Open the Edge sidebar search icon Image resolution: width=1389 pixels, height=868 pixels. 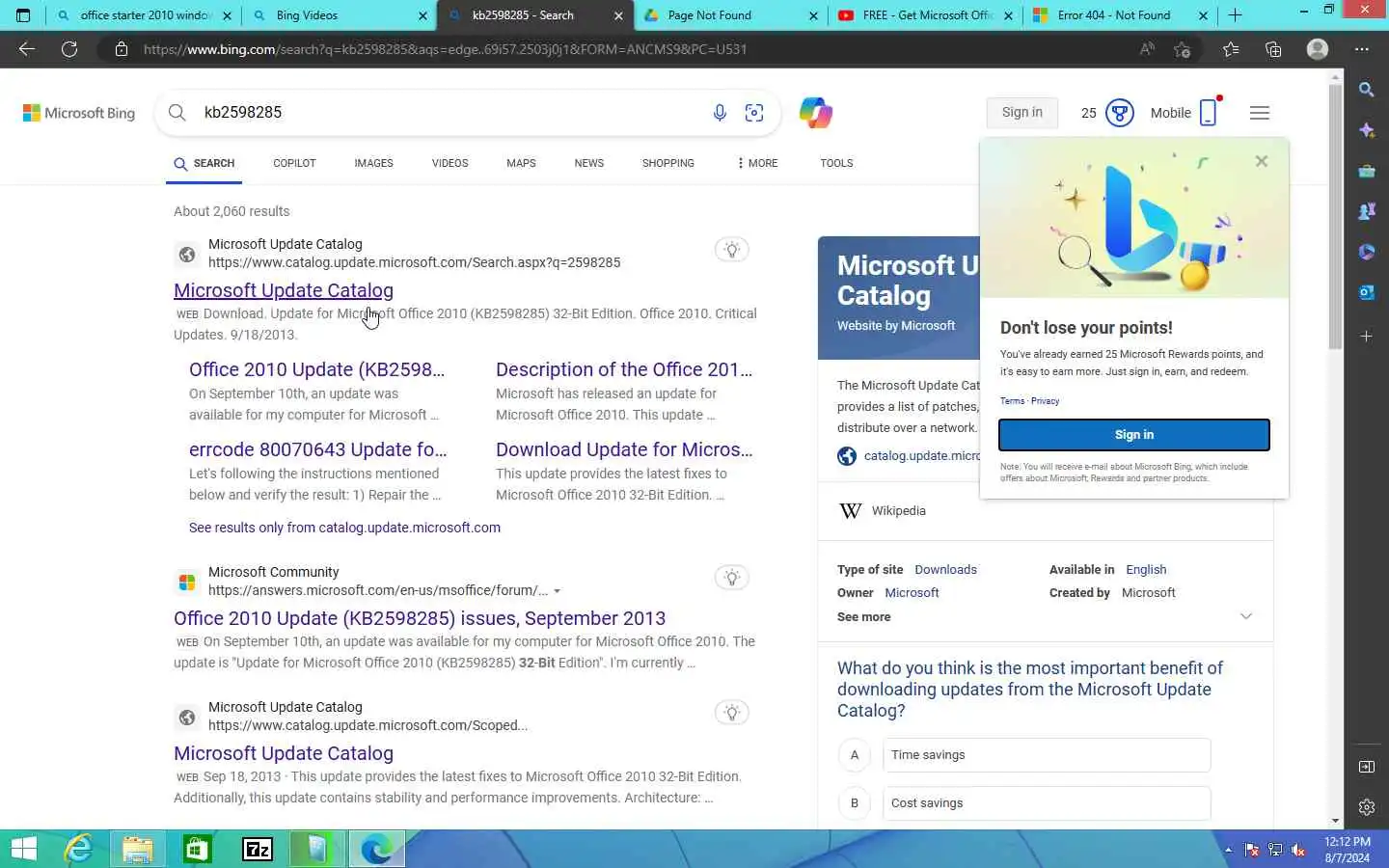point(1367,90)
